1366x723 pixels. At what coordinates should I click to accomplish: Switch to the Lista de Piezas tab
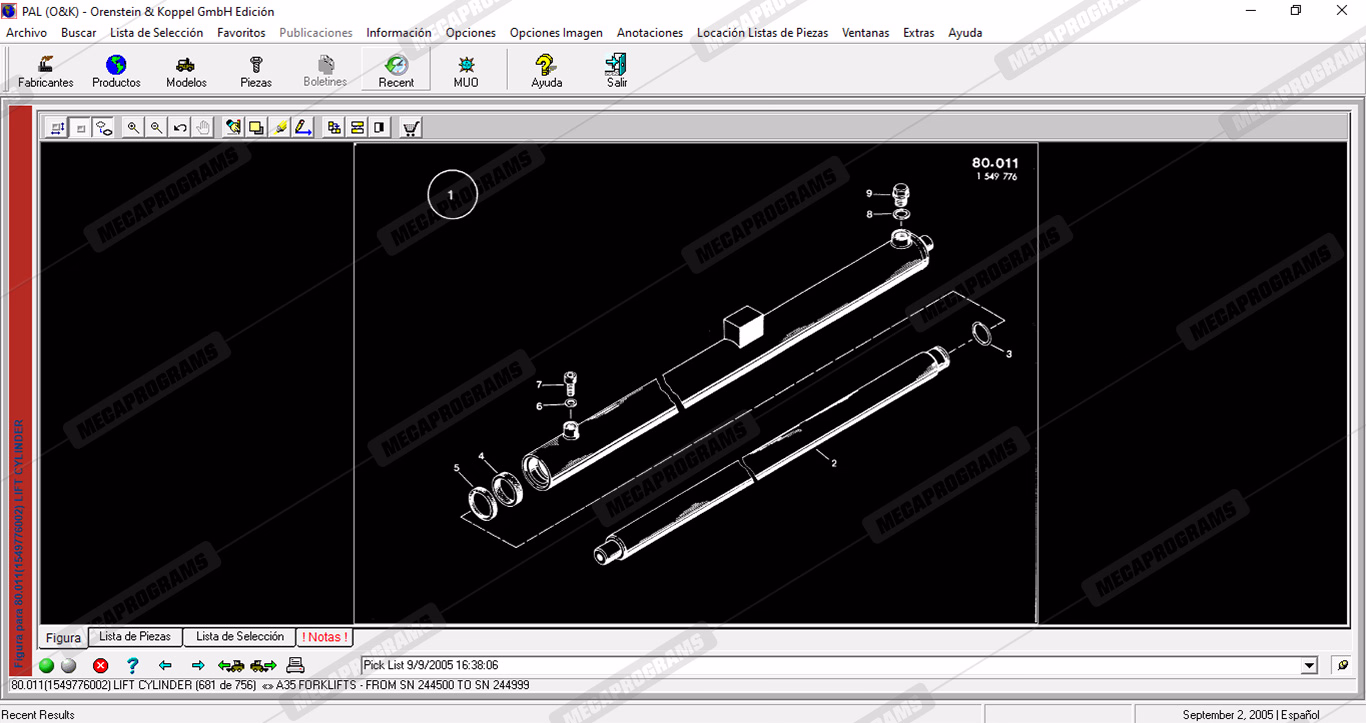click(135, 637)
